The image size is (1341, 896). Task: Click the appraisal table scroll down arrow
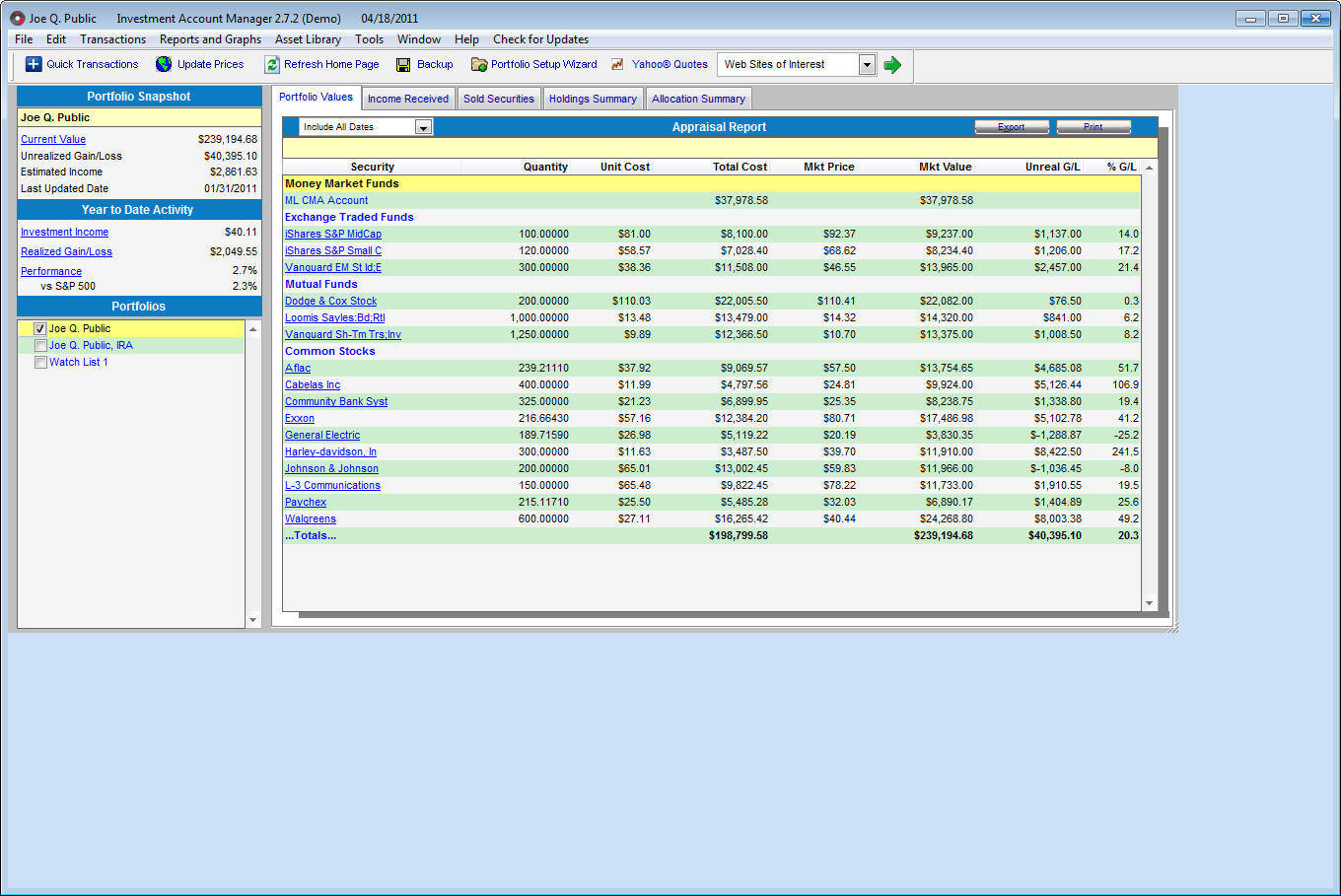[x=1149, y=603]
